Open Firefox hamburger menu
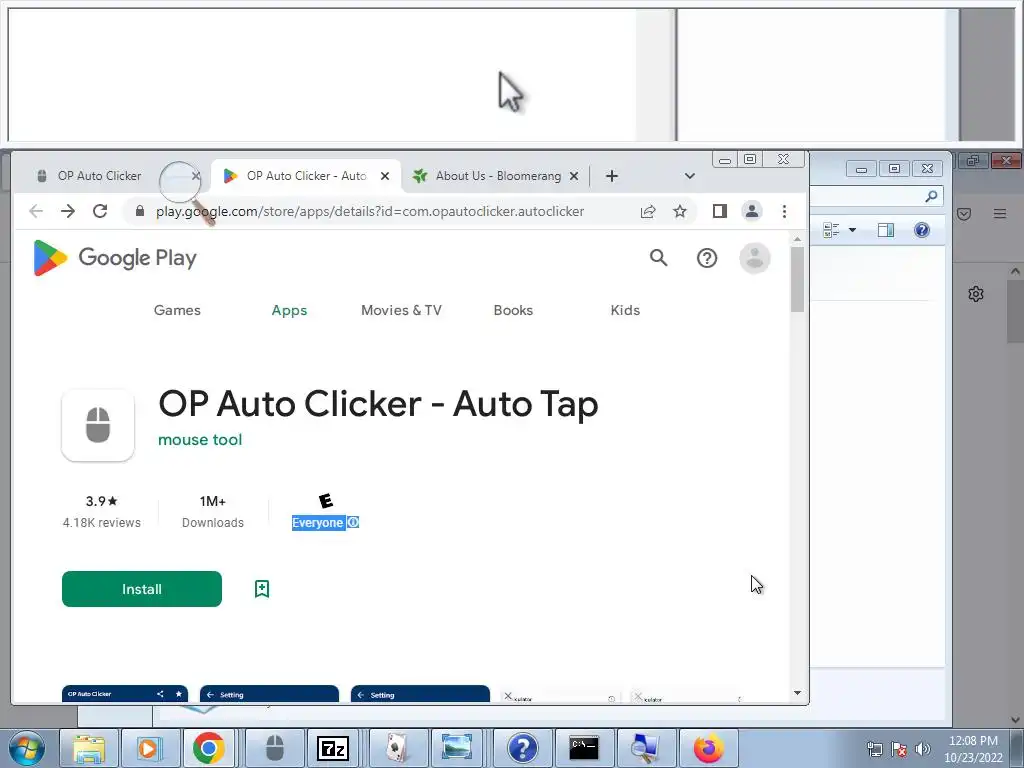1024x768 pixels. (1000, 214)
